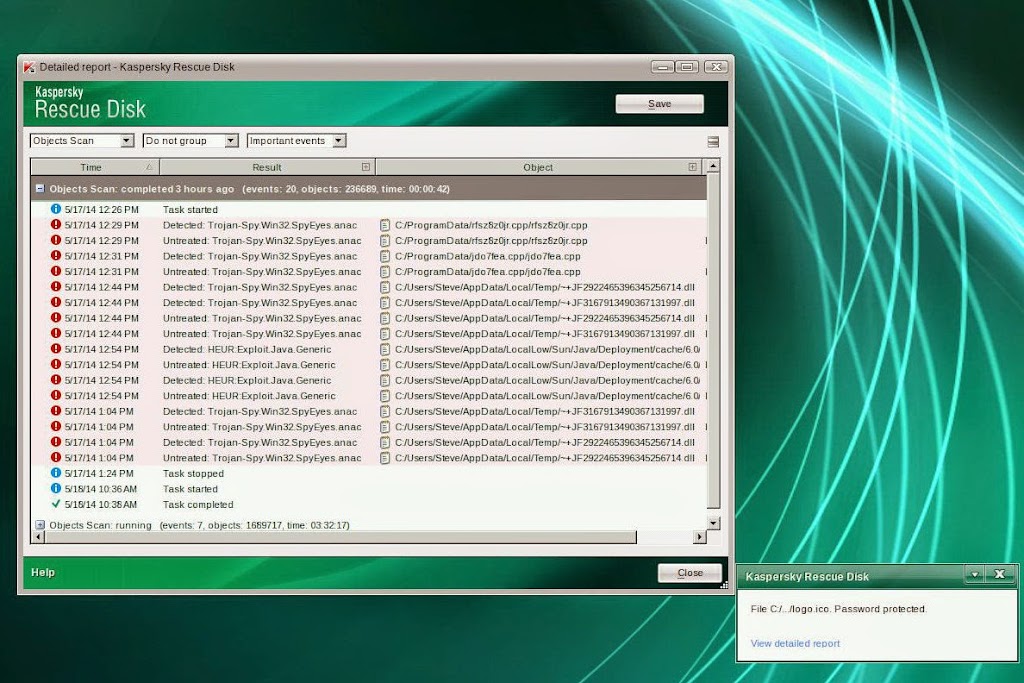This screenshot has height=683, width=1024.
Task: Click the vertical scrollbar thumb of the report list
Action: pos(713,340)
